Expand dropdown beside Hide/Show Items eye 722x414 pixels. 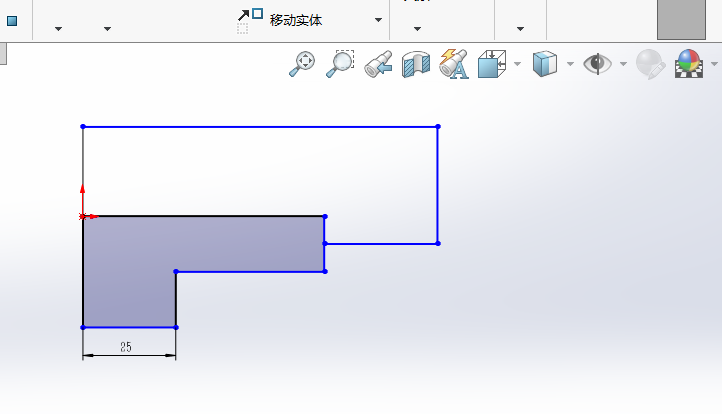pyautogui.click(x=623, y=64)
